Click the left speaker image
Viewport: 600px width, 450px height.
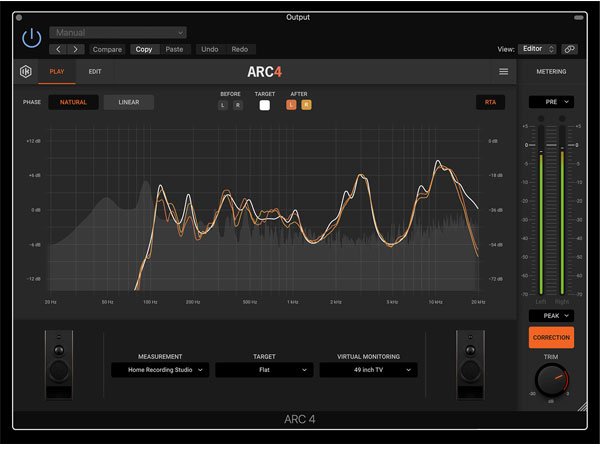point(59,365)
